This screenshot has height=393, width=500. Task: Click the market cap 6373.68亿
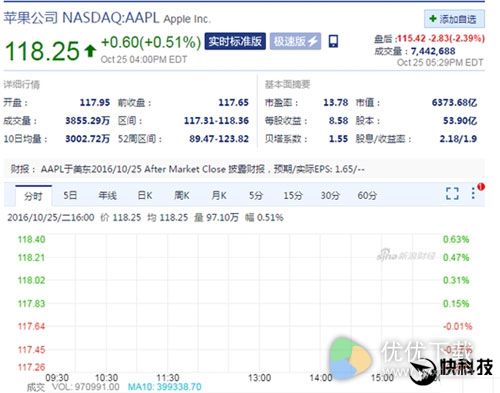pyautogui.click(x=454, y=103)
